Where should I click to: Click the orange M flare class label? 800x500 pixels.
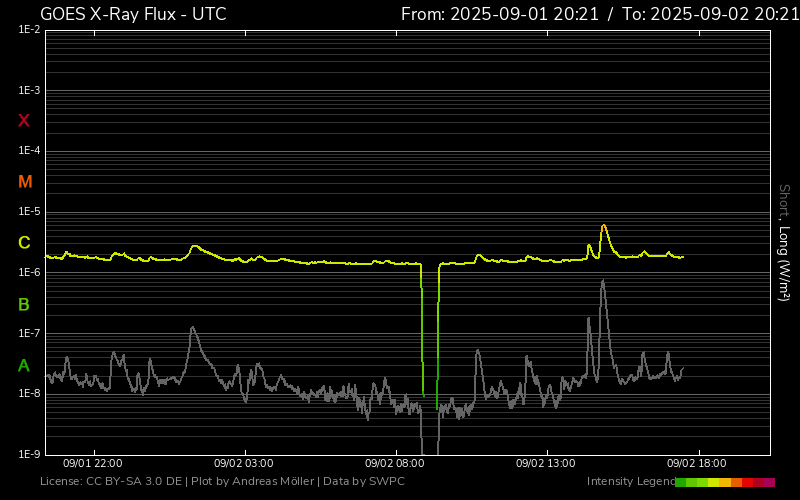(25, 182)
